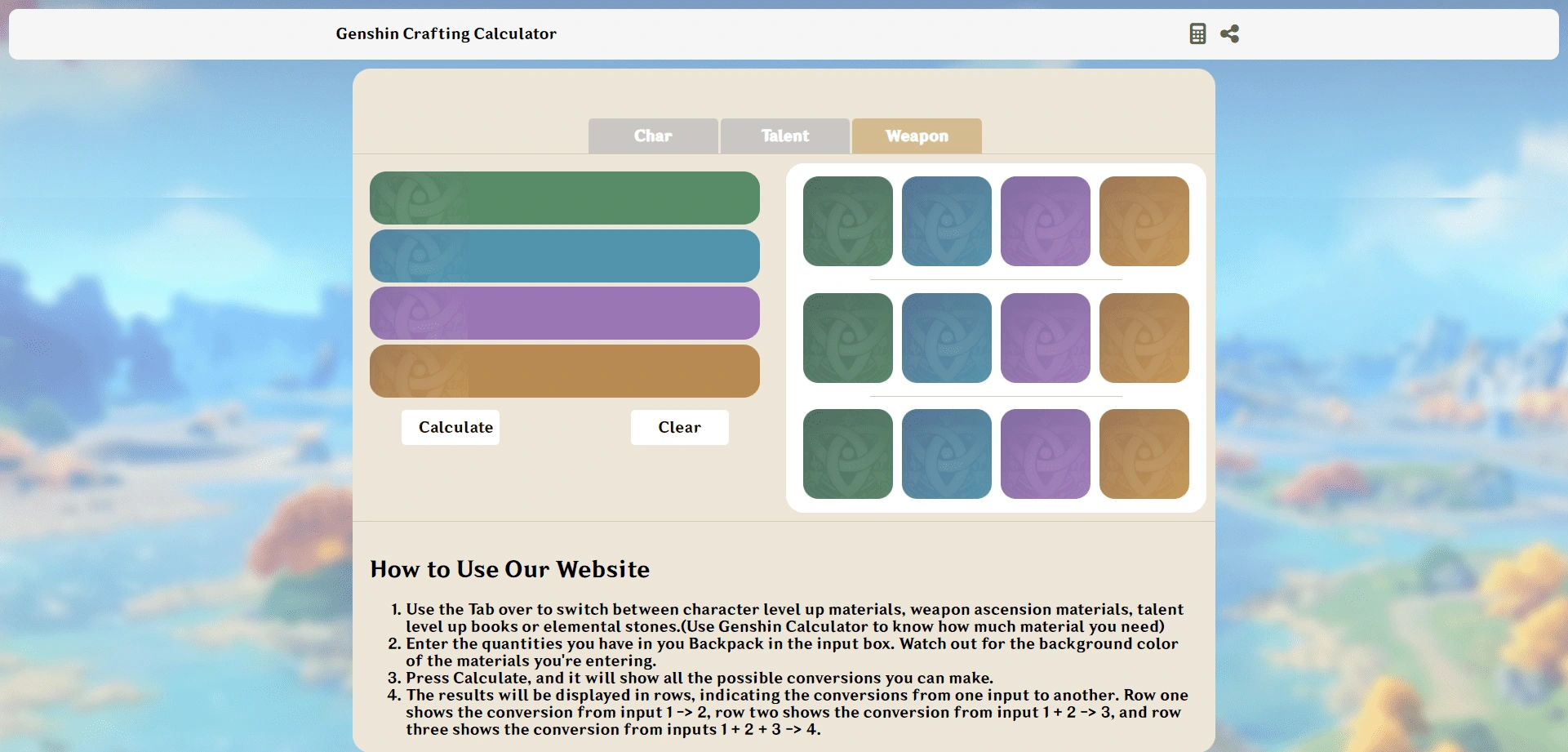Switch to the Char tab
This screenshot has width=1568, height=752.
tap(653, 136)
